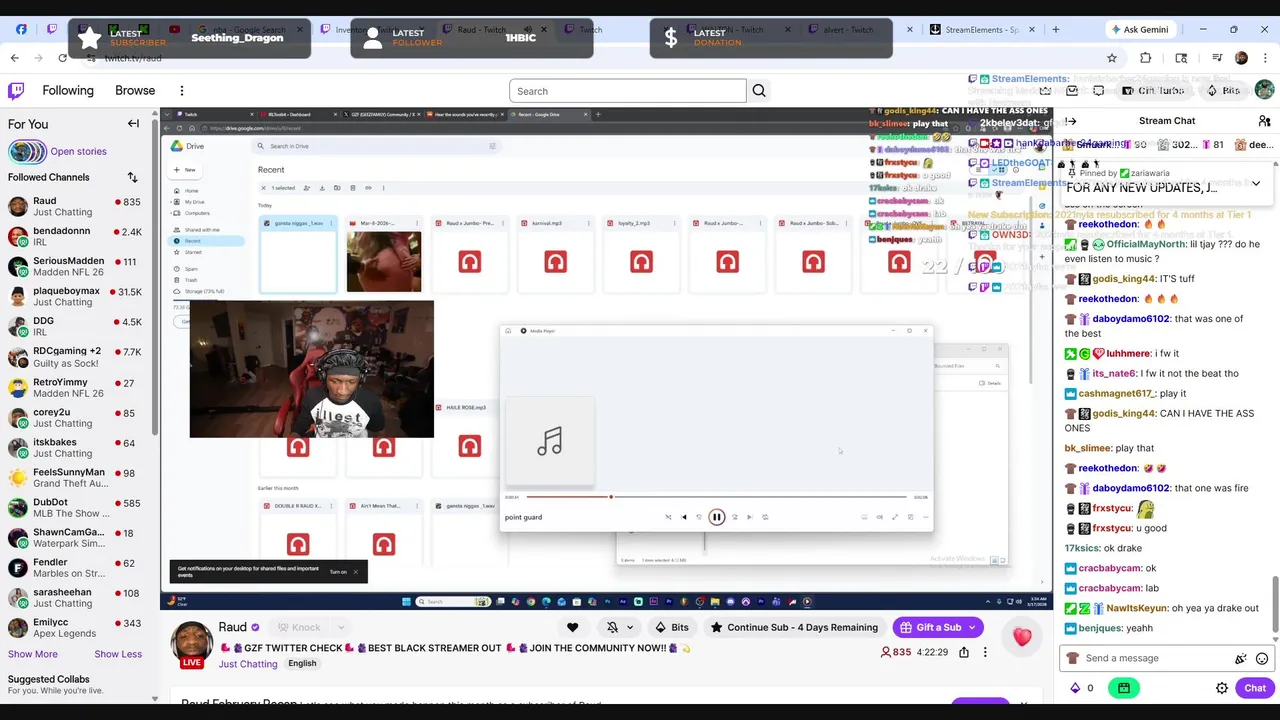Bookmark this page with the star icon
This screenshot has width=1280, height=720.
click(1112, 58)
